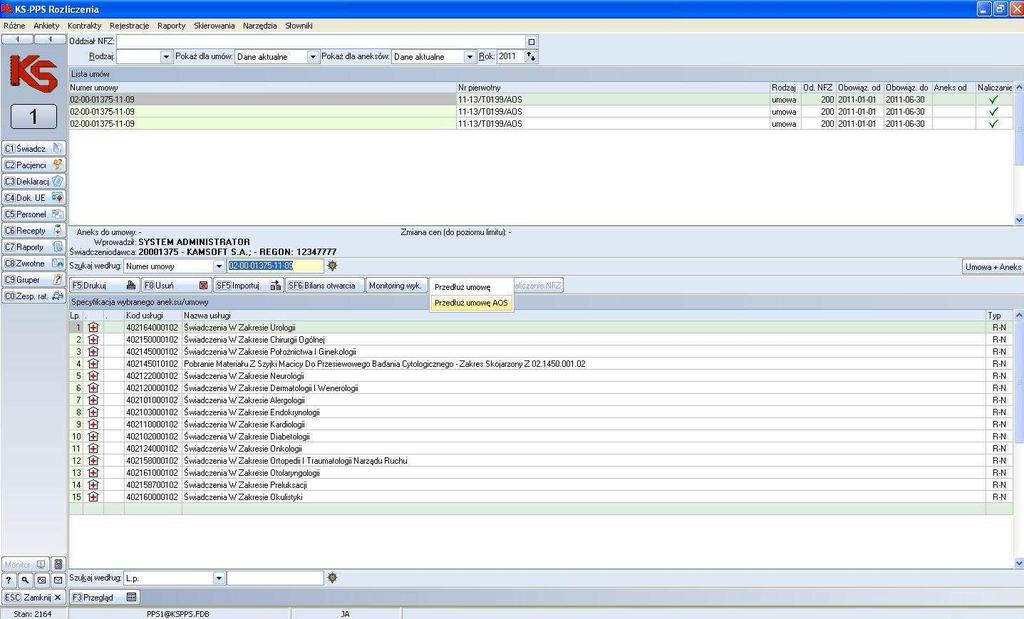
Task: Select the first contract row 02-00-01375-11-09
Action: tap(541, 99)
